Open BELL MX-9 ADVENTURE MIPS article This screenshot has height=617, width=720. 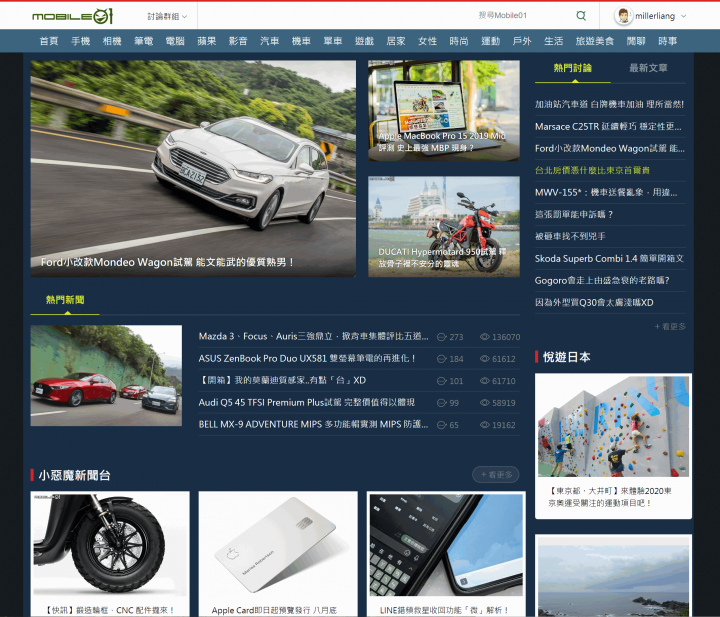[314, 425]
